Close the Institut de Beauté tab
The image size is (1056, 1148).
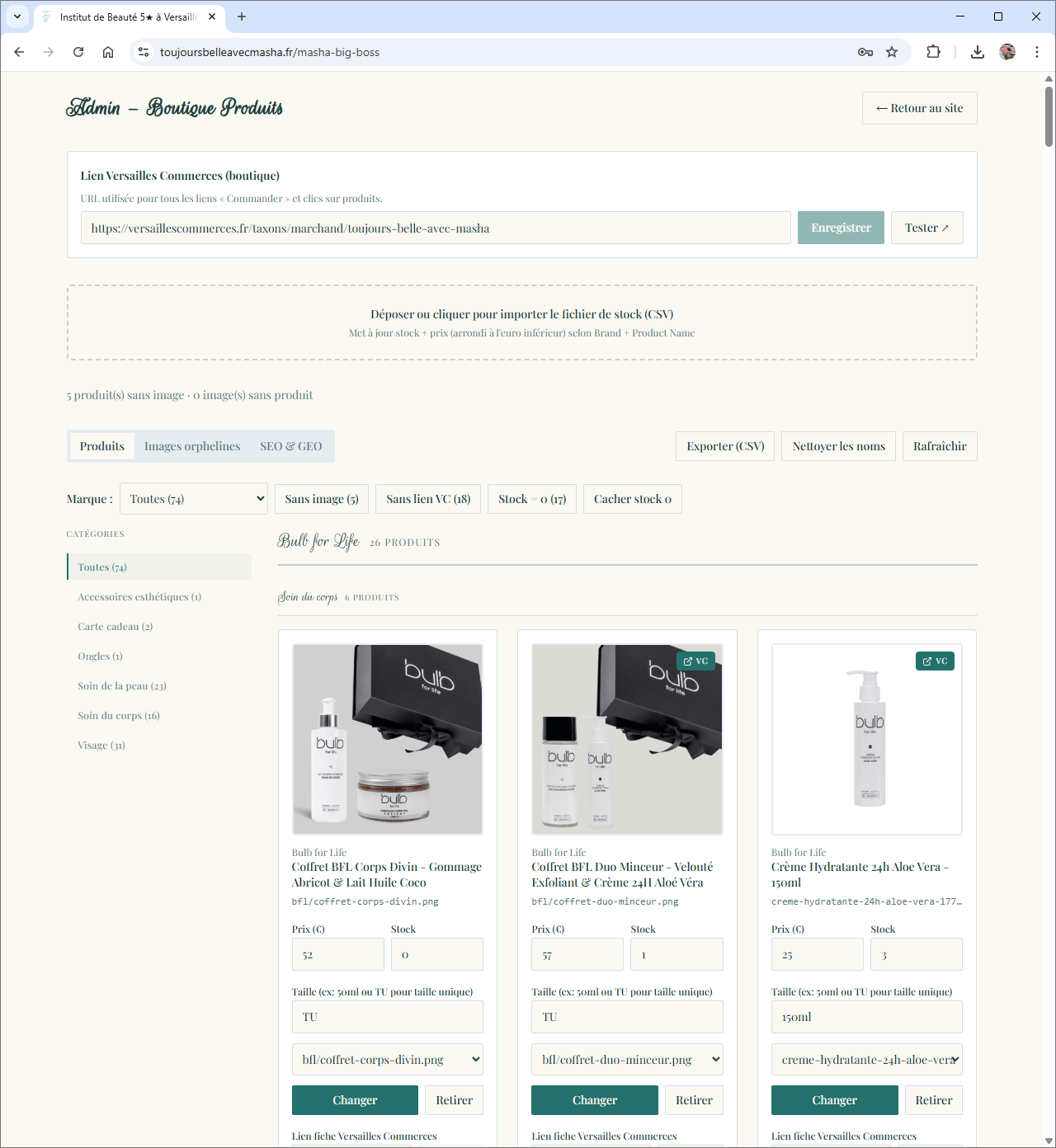[x=212, y=16]
